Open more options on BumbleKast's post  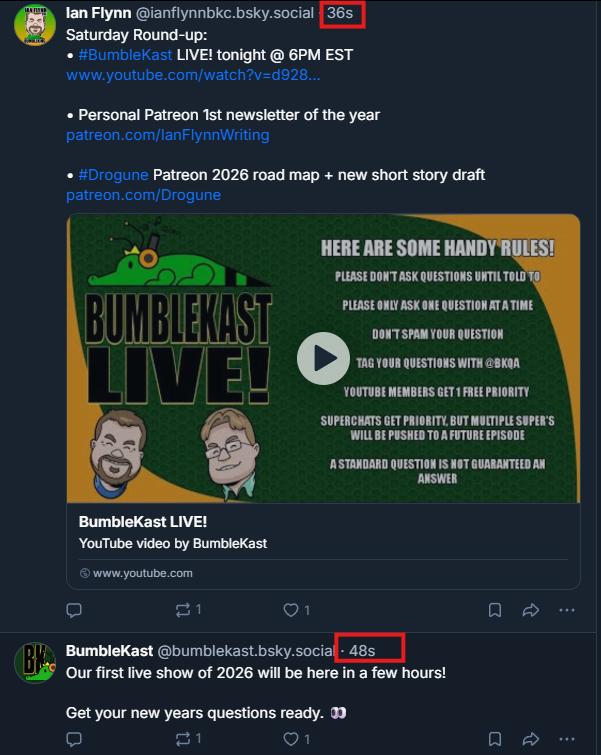pyautogui.click(x=567, y=739)
